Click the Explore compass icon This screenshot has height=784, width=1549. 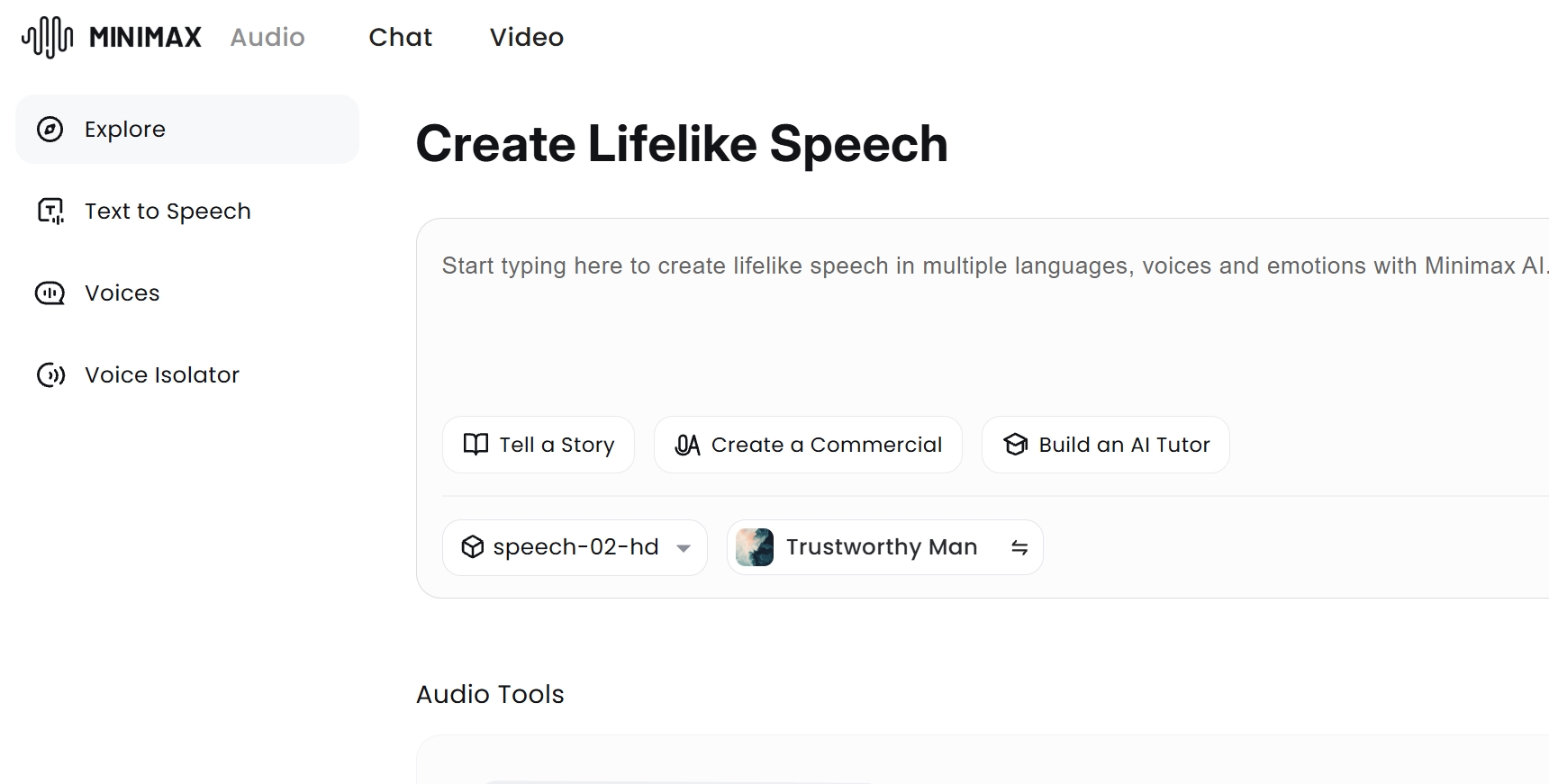pyautogui.click(x=50, y=130)
